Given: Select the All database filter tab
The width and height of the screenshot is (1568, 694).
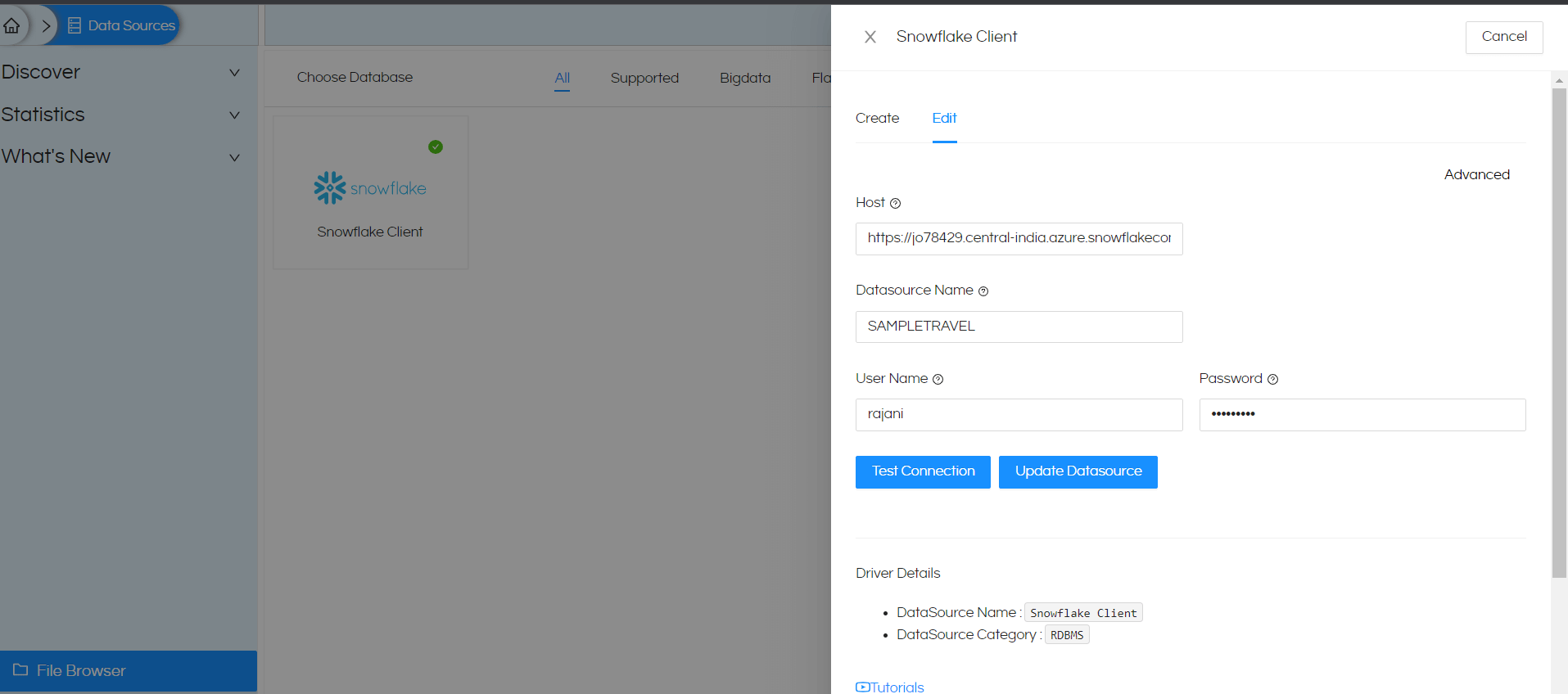Looking at the screenshot, I should pyautogui.click(x=562, y=79).
